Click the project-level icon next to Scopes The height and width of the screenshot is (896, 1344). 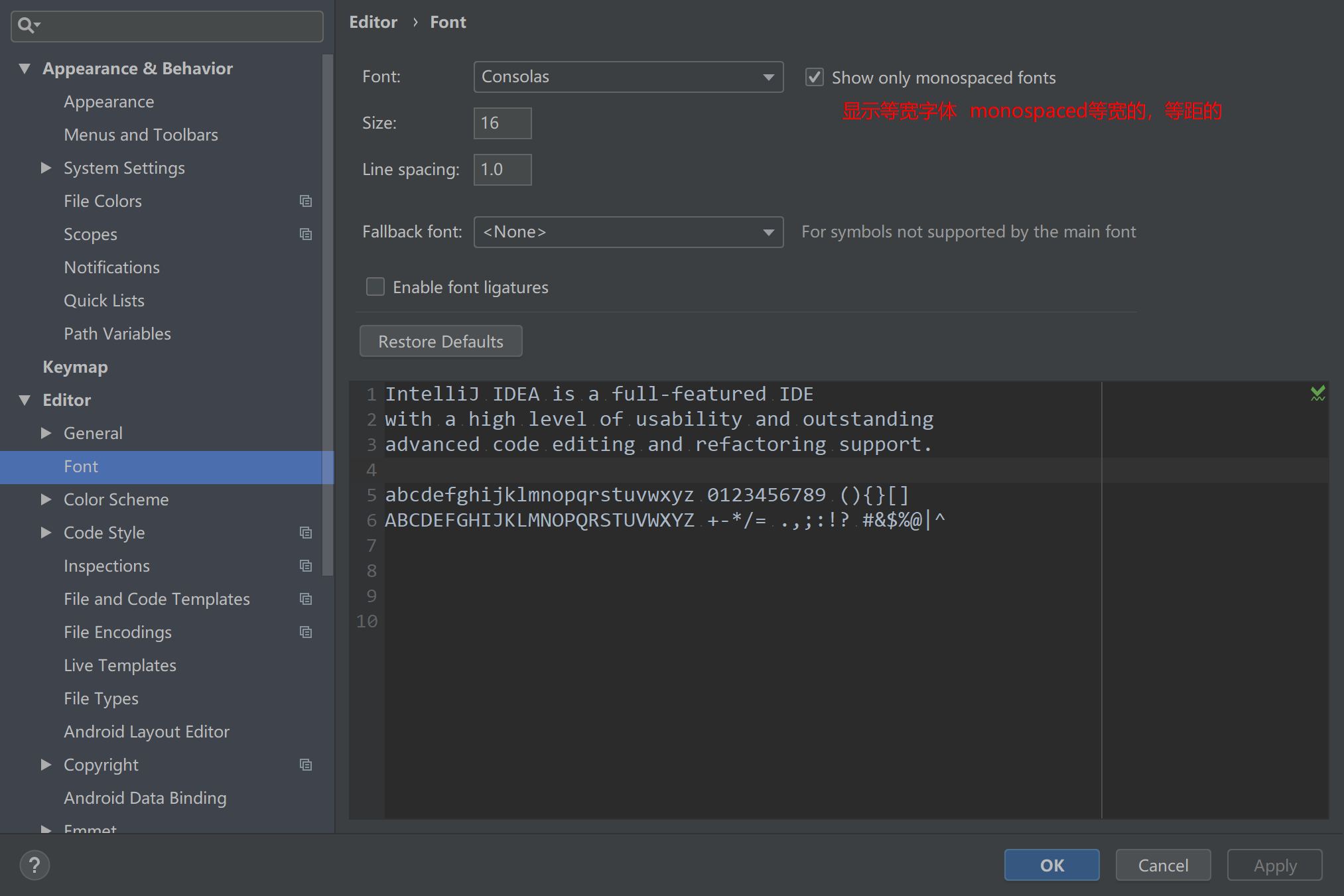pyautogui.click(x=306, y=234)
